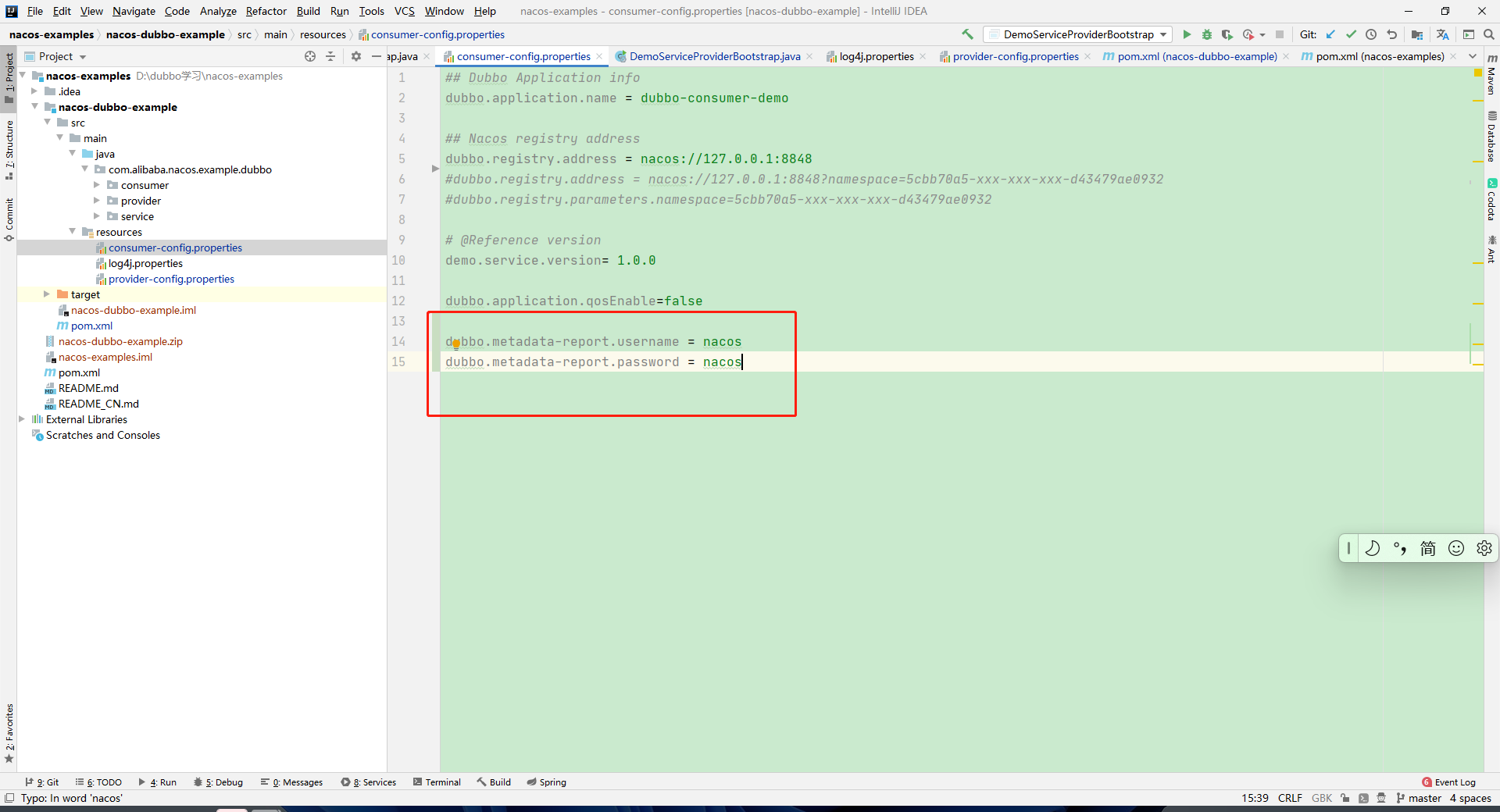Click the IME settings gear icon
1500x812 pixels.
click(x=1484, y=548)
